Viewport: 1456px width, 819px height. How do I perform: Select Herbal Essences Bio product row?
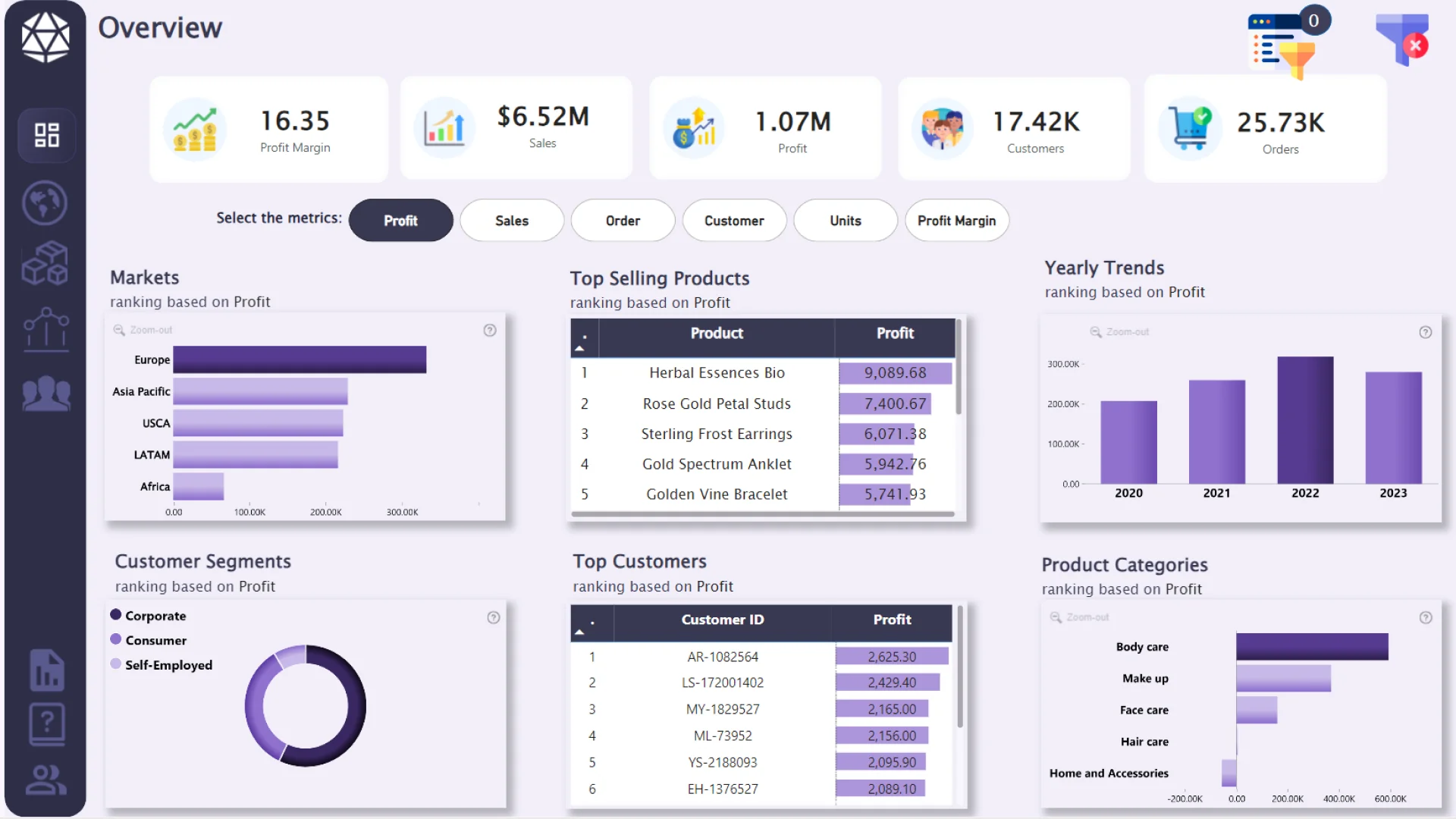[763, 373]
